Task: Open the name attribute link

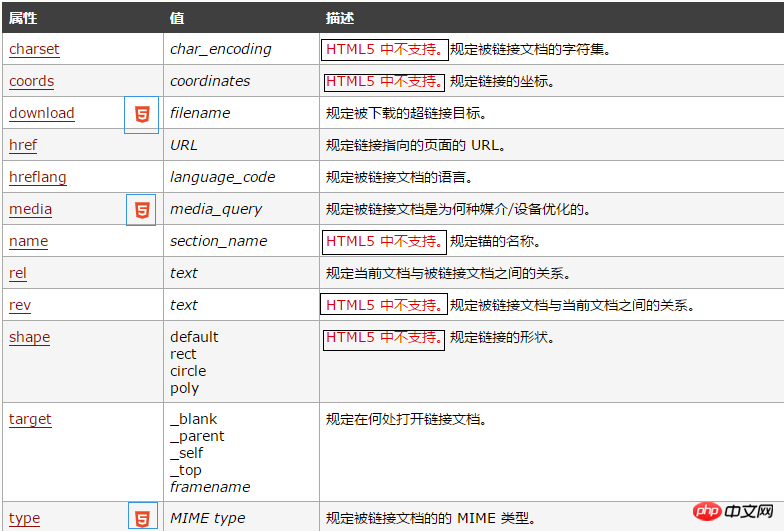Action: (x=28, y=241)
